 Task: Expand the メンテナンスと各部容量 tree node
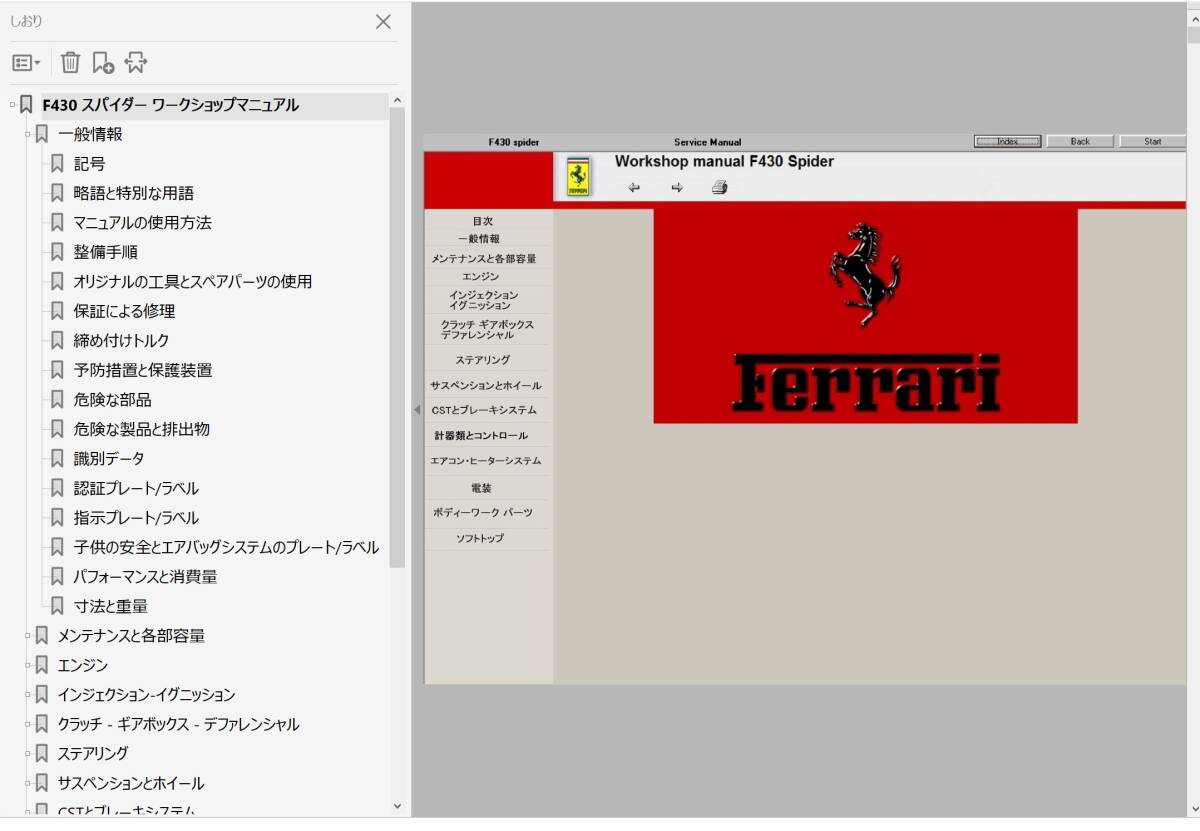(x=28, y=636)
